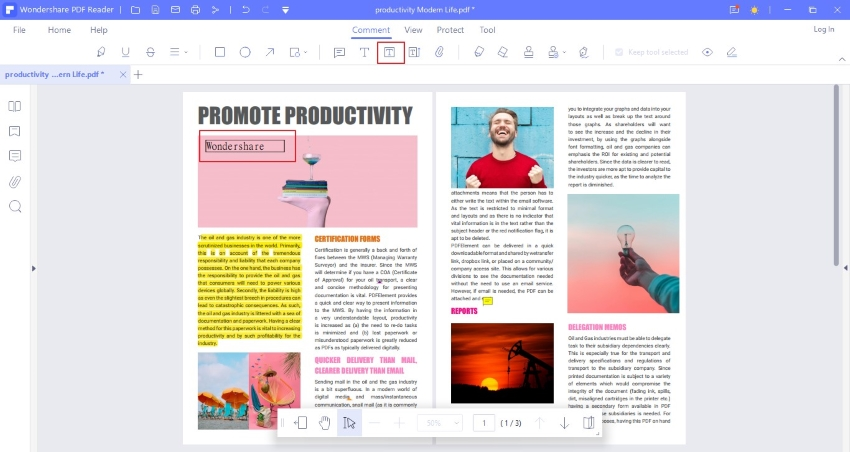Image resolution: width=850 pixels, height=452 pixels.
Task: Go to the next page arrow
Action: (x=564, y=423)
